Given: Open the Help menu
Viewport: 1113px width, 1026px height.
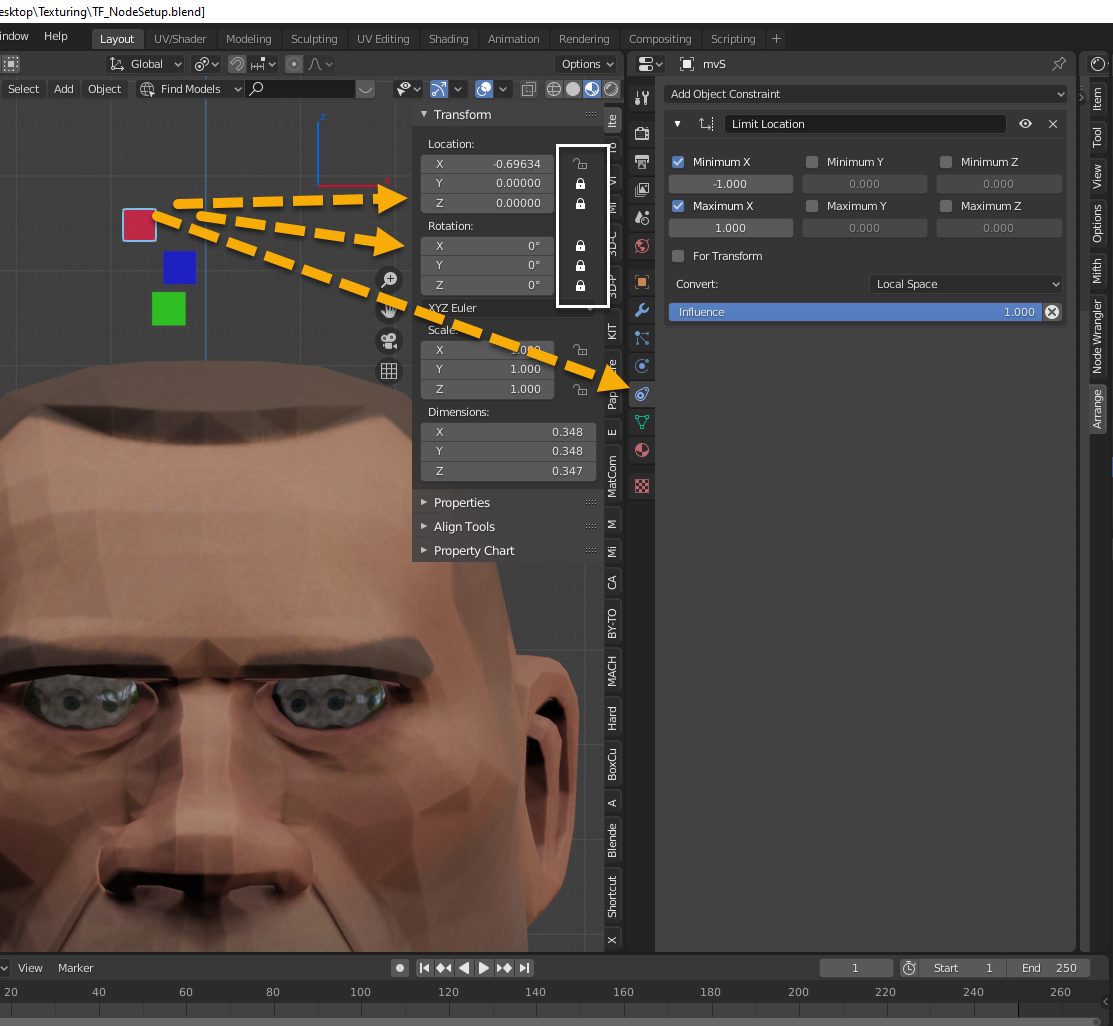Looking at the screenshot, I should [x=55, y=36].
